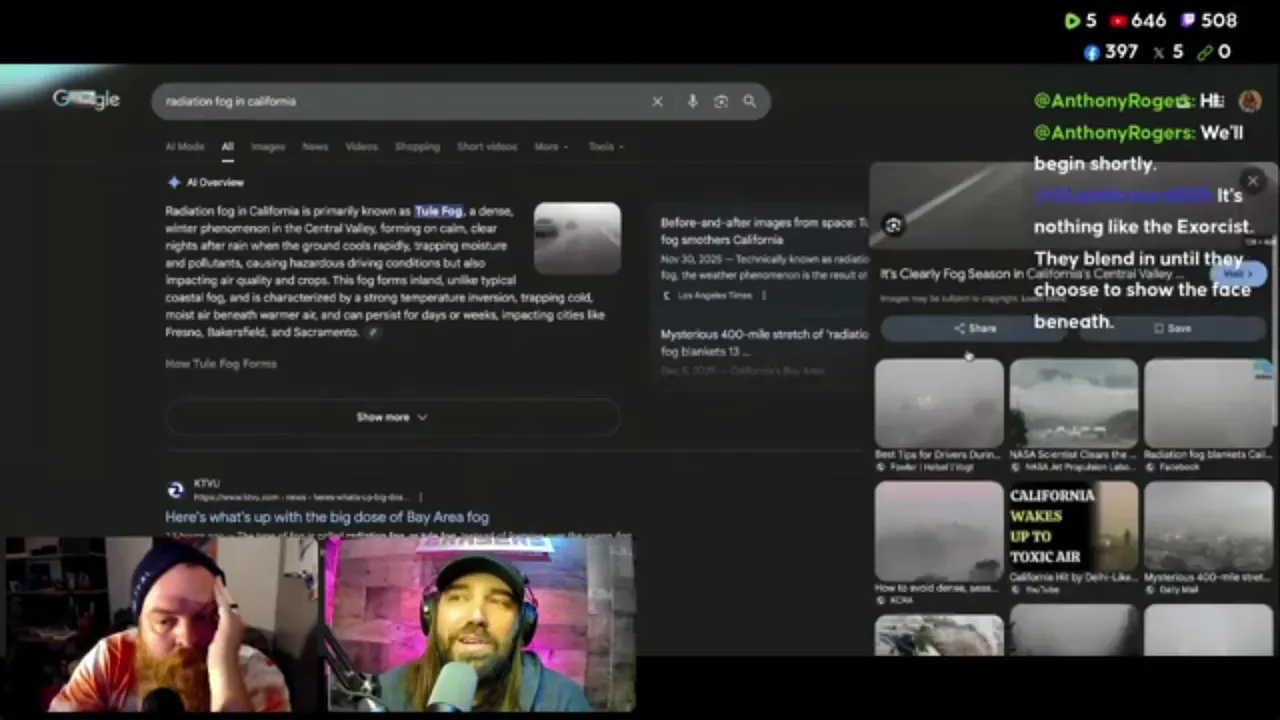Open 'Best Tips for Drivers' image thumbnail

tap(939, 404)
